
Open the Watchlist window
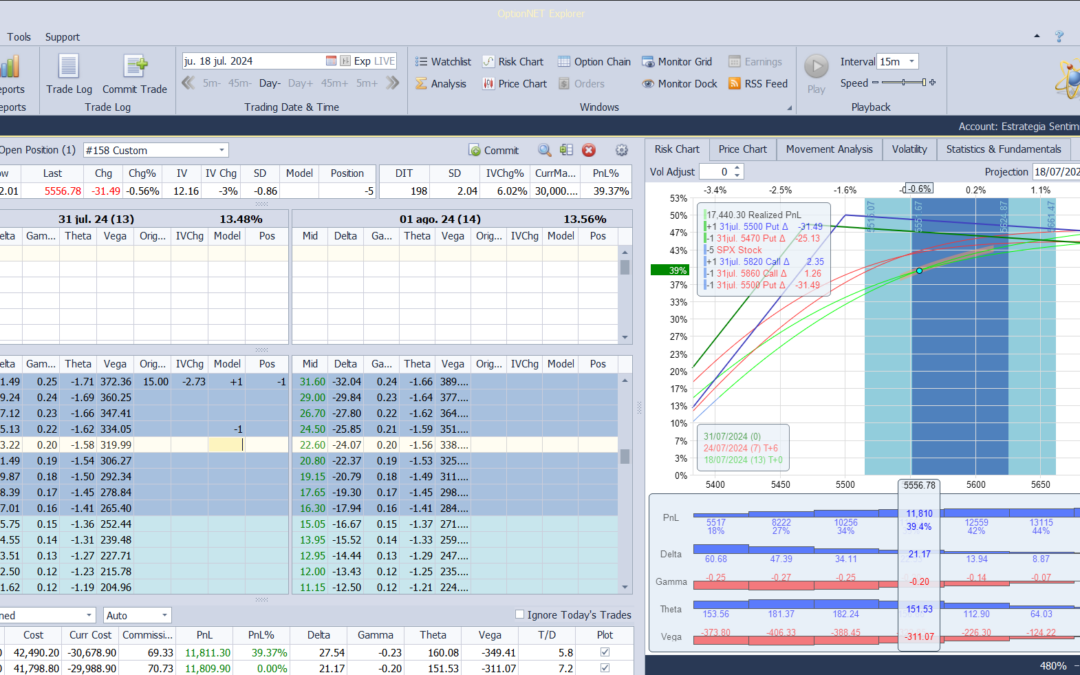click(443, 61)
